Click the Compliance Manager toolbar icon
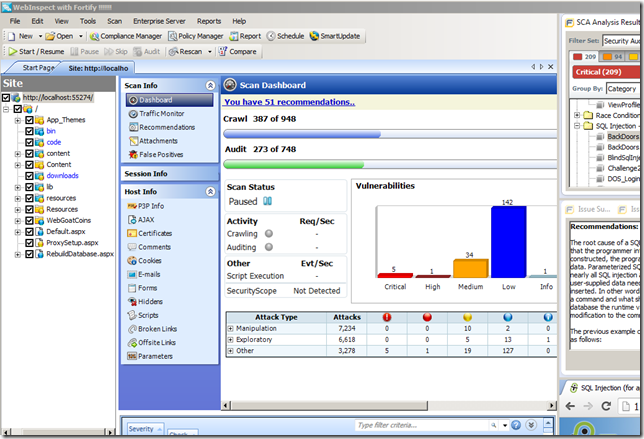The height and width of the screenshot is (439, 644). 93,35
